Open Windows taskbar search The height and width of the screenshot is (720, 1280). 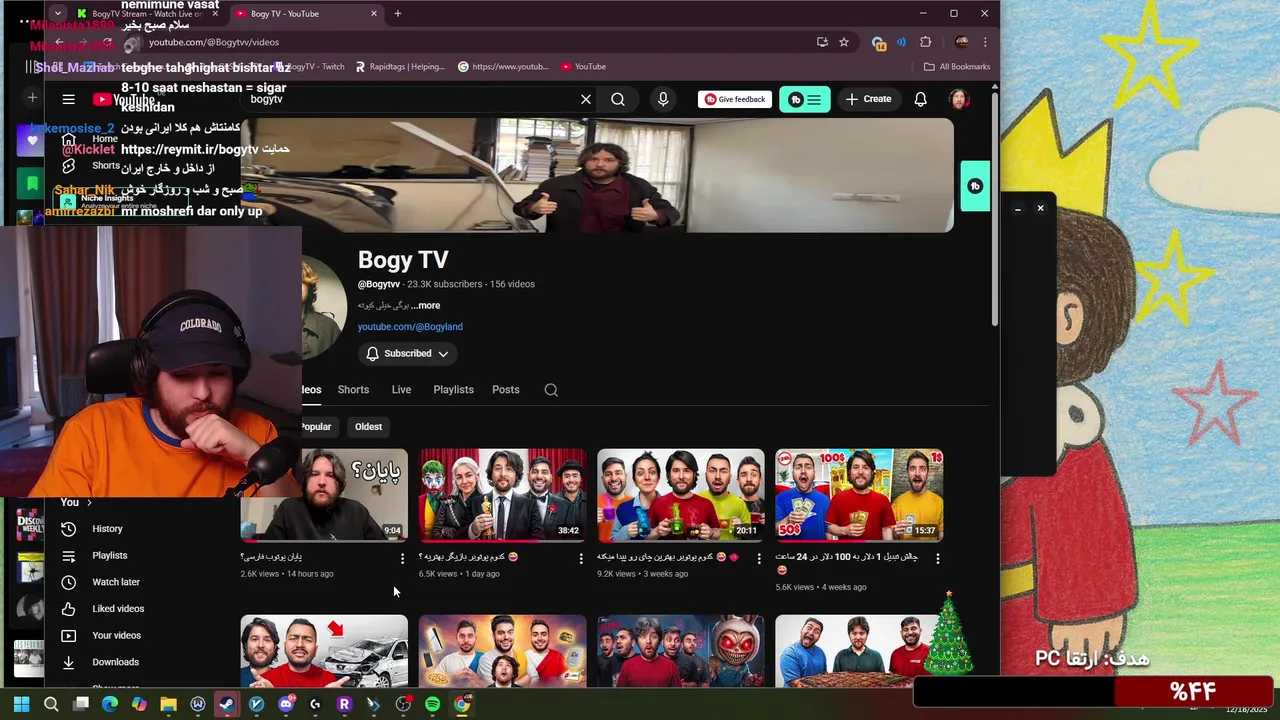[51, 704]
